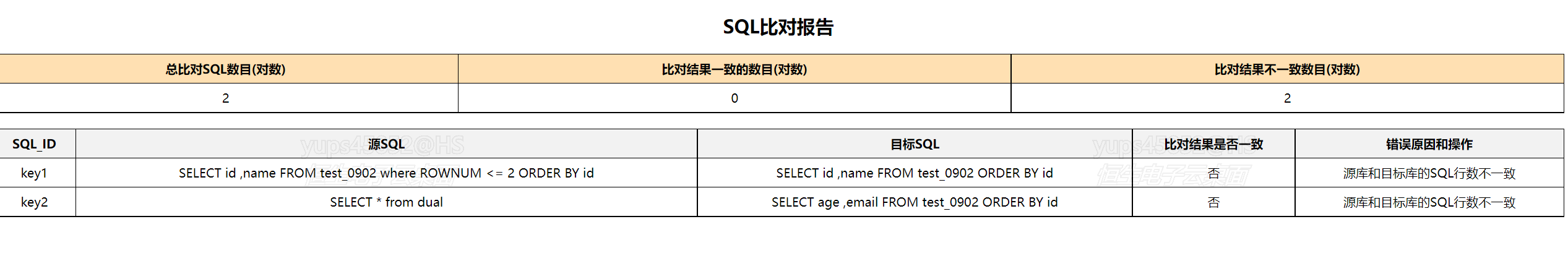Click the 总比对SQL数目(对数) header cell

pyautogui.click(x=225, y=69)
